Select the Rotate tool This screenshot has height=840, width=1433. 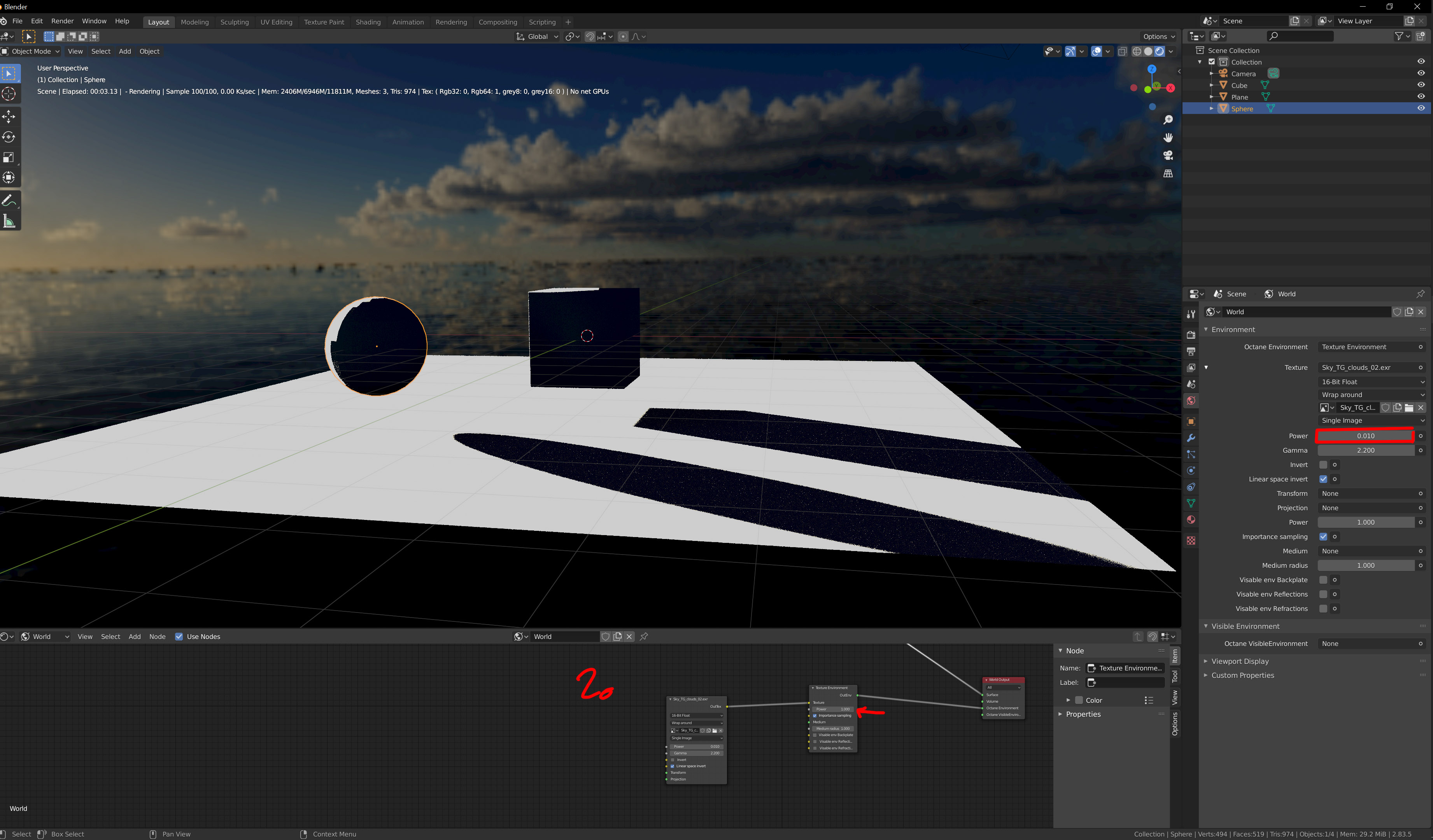point(9,137)
